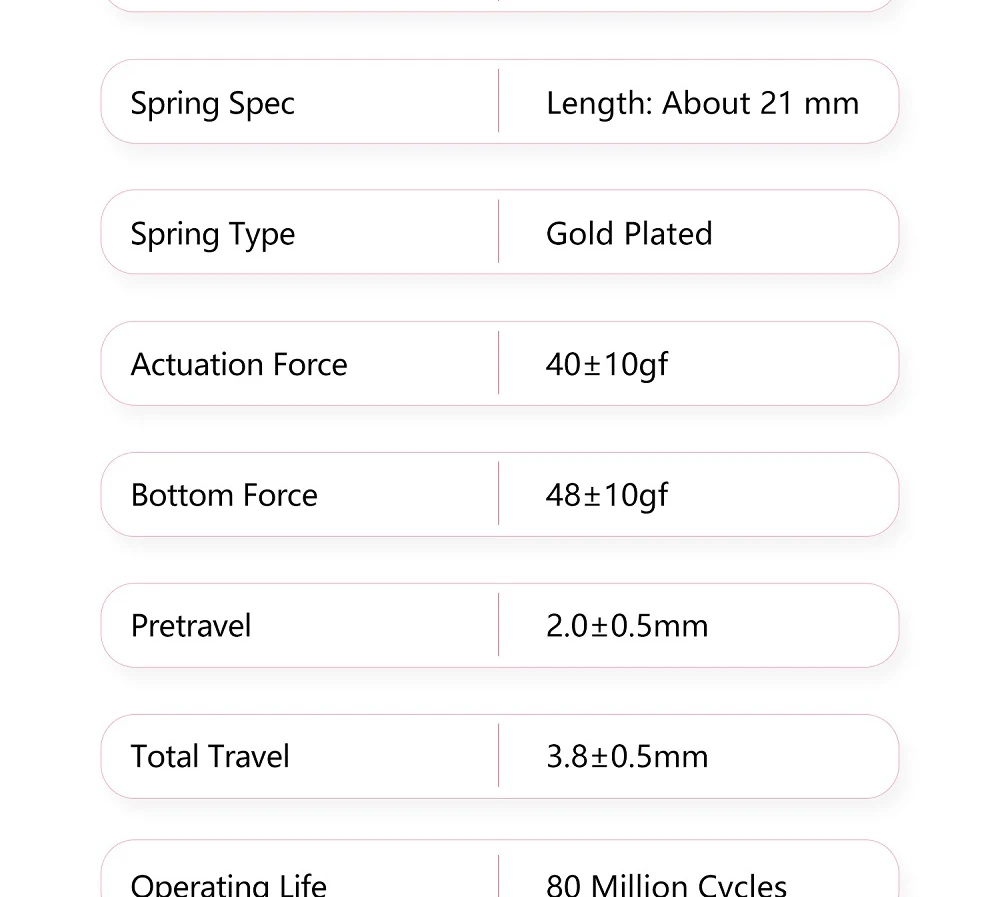The height and width of the screenshot is (897, 1000).
Task: Click the divider in the Actuation Force row
Action: pyautogui.click(x=498, y=363)
